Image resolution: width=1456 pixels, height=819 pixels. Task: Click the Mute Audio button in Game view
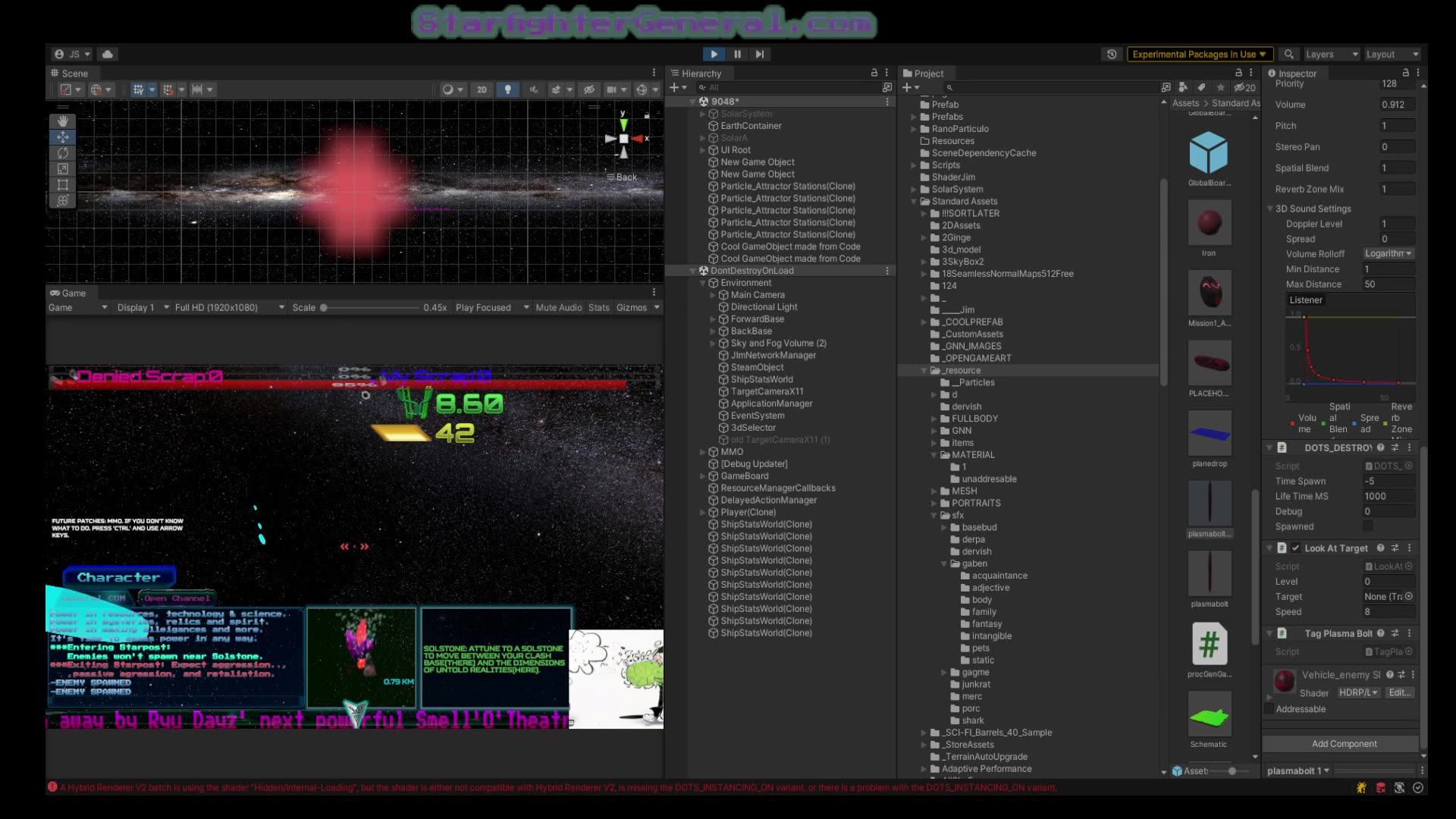click(x=558, y=308)
